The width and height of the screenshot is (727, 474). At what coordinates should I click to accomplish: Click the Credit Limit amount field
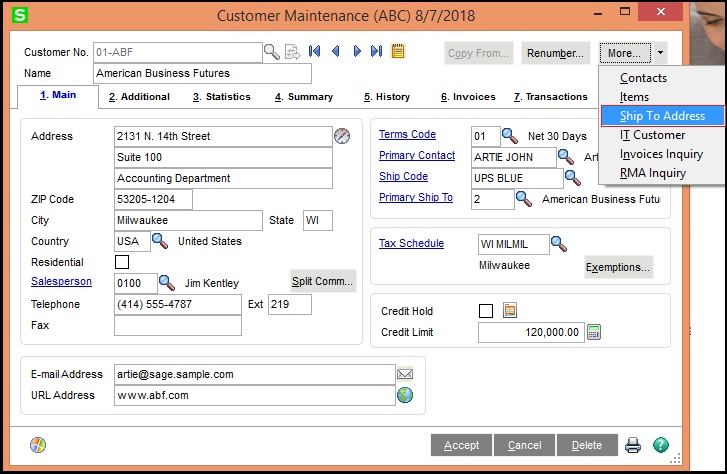[531, 332]
